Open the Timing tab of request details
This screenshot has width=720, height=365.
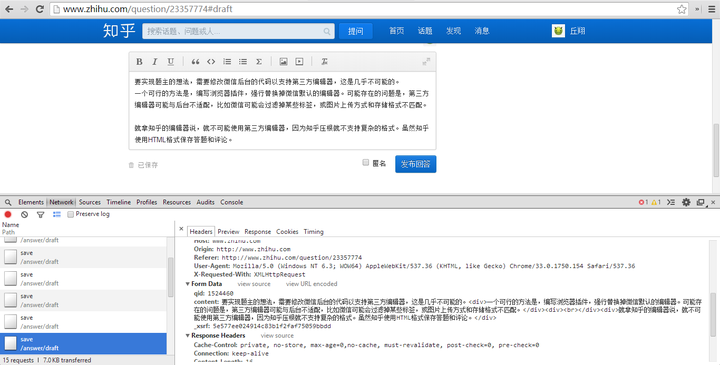click(x=314, y=231)
